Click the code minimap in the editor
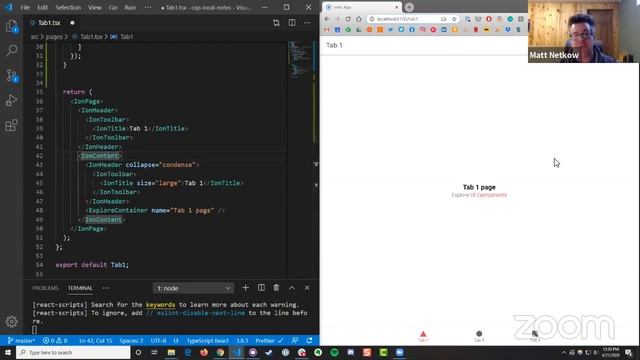 (x=300, y=59)
